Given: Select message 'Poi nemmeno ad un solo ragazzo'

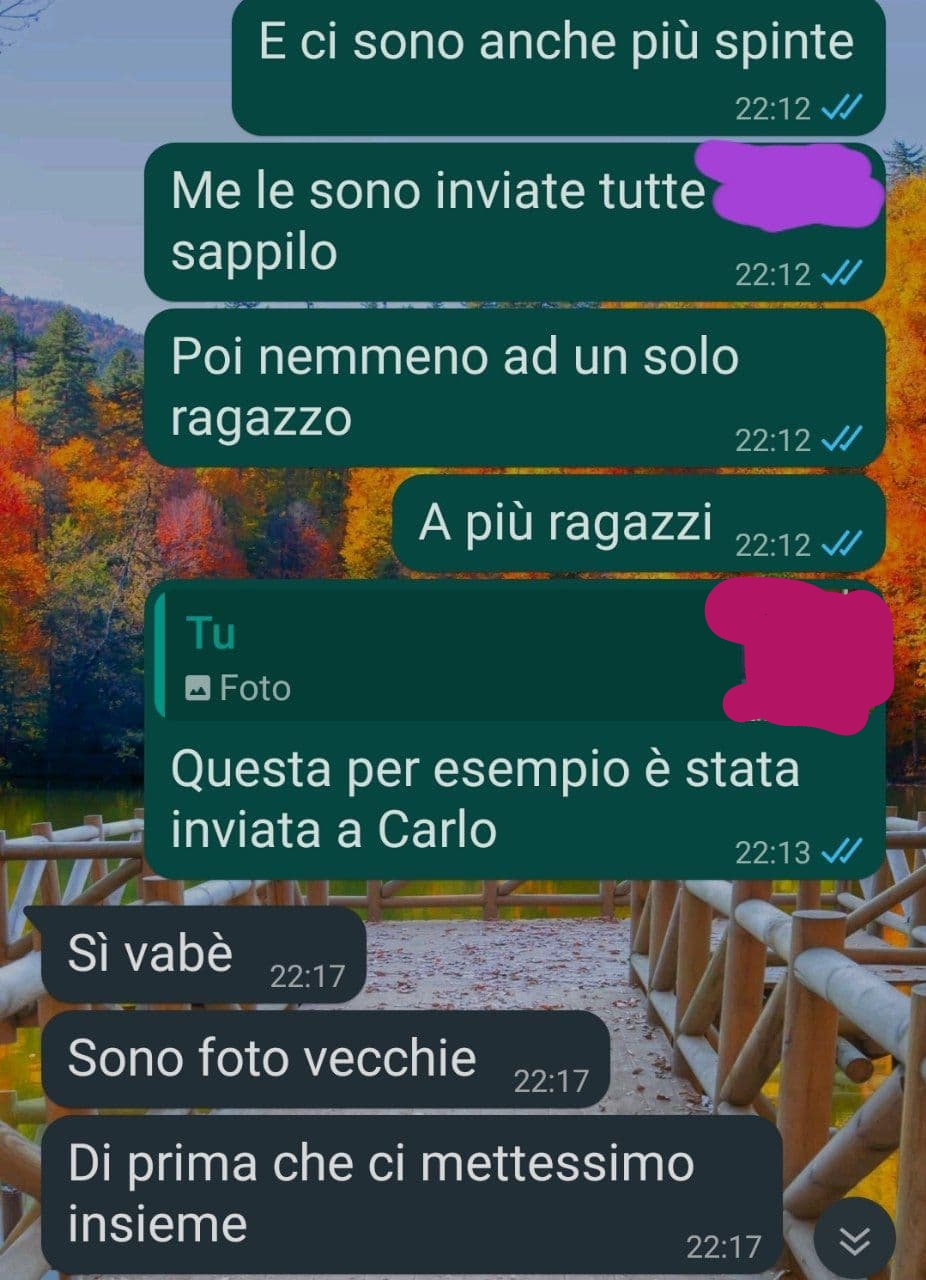Looking at the screenshot, I should (x=515, y=388).
